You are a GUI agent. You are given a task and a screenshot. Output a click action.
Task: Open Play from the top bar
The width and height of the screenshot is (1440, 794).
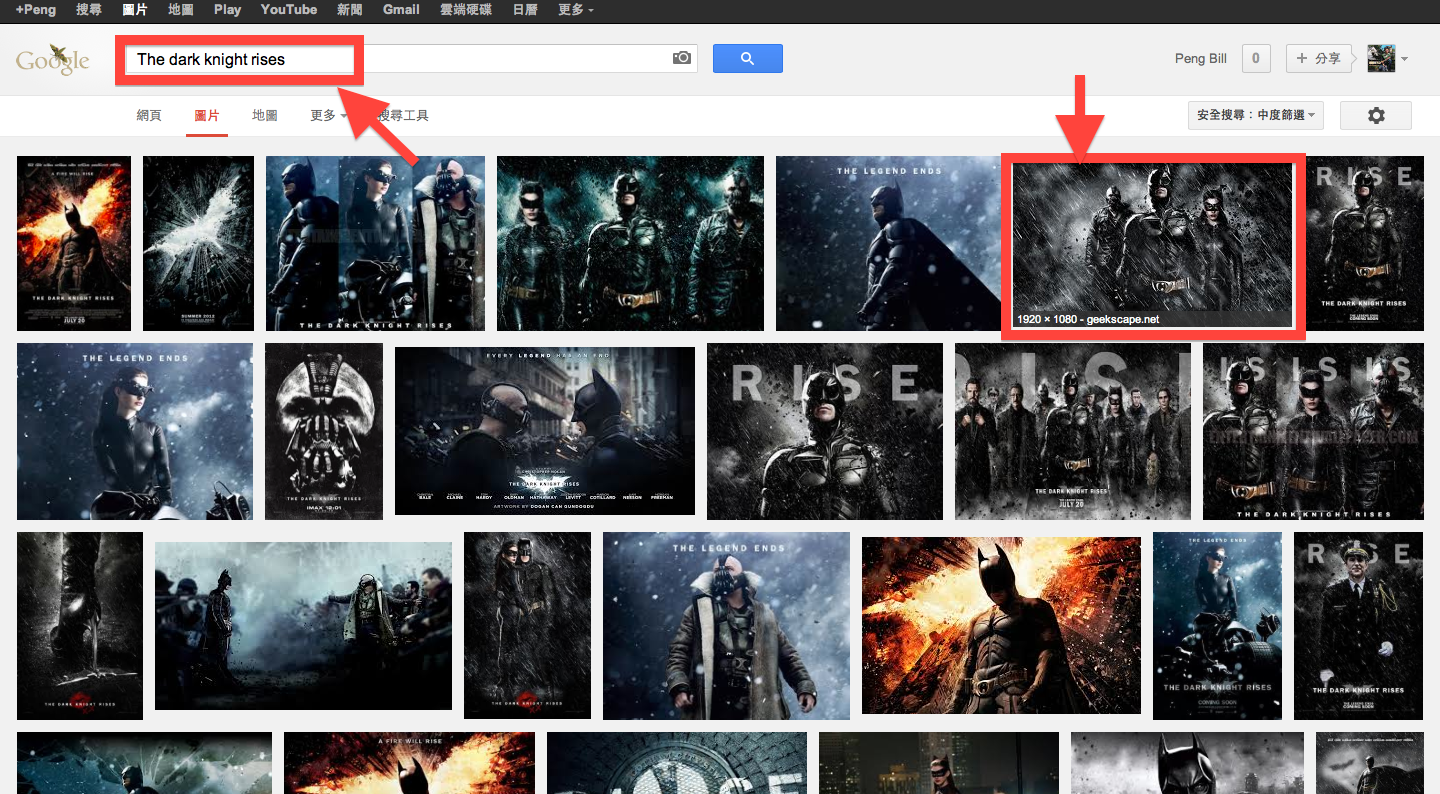point(227,9)
